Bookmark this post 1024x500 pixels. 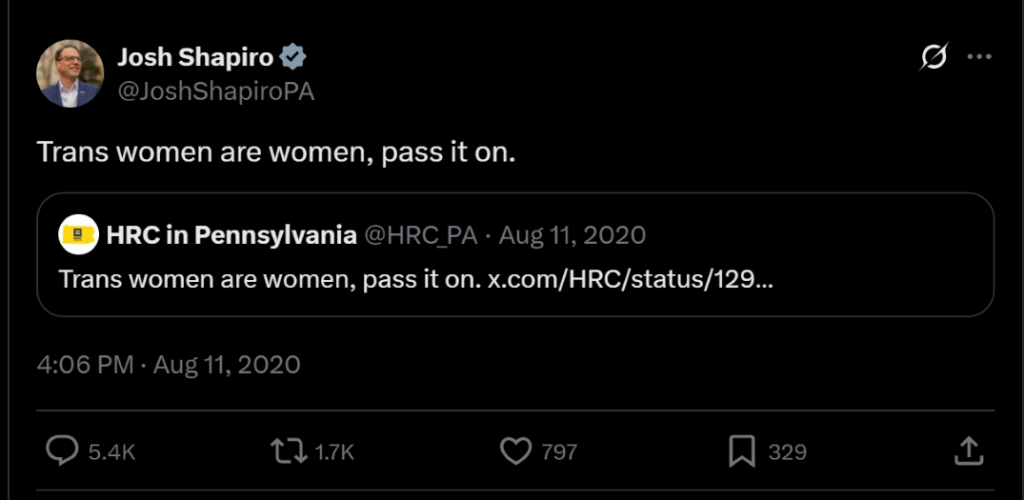[x=741, y=452]
